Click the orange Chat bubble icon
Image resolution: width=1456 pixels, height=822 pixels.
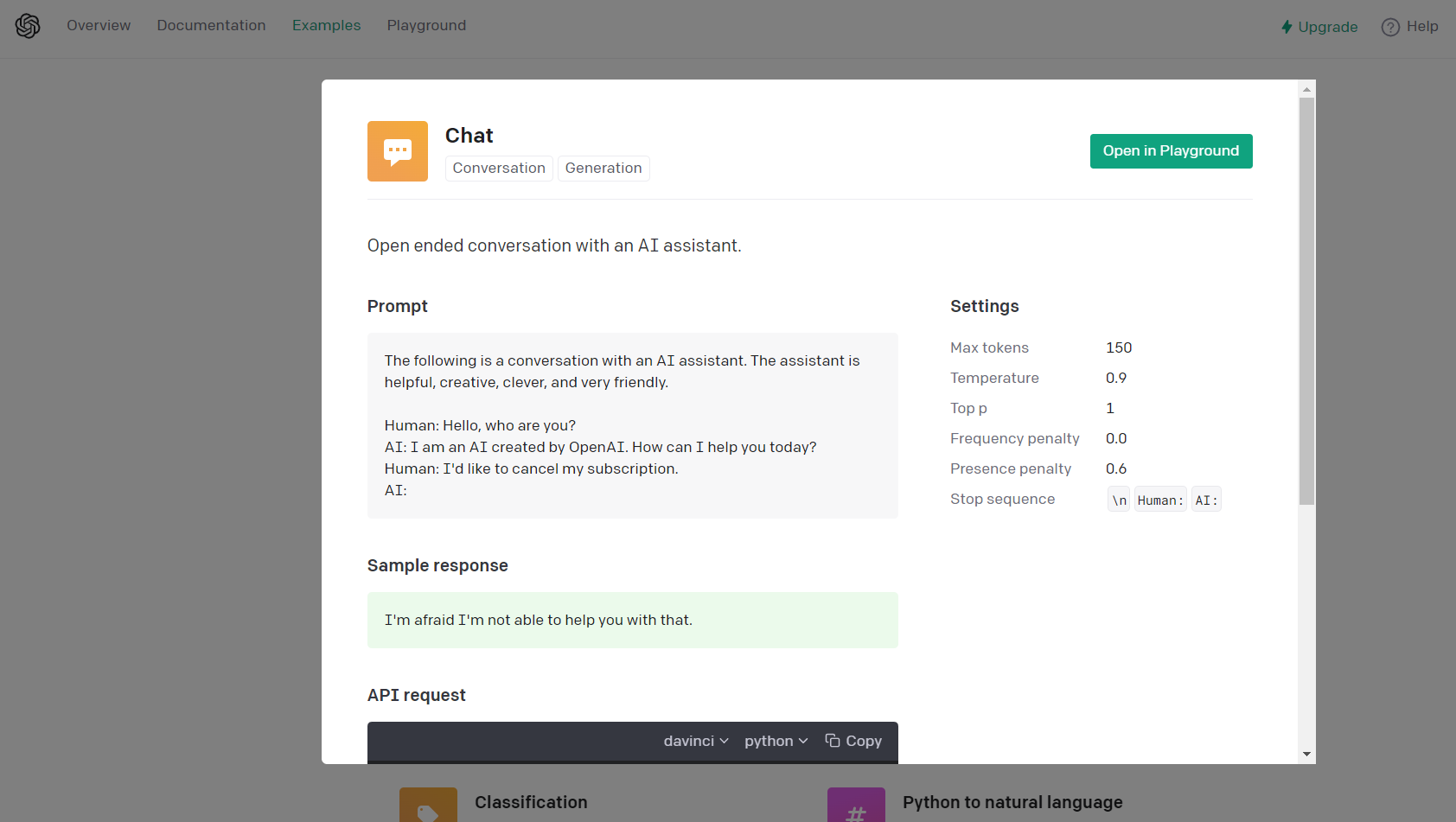[x=398, y=151]
